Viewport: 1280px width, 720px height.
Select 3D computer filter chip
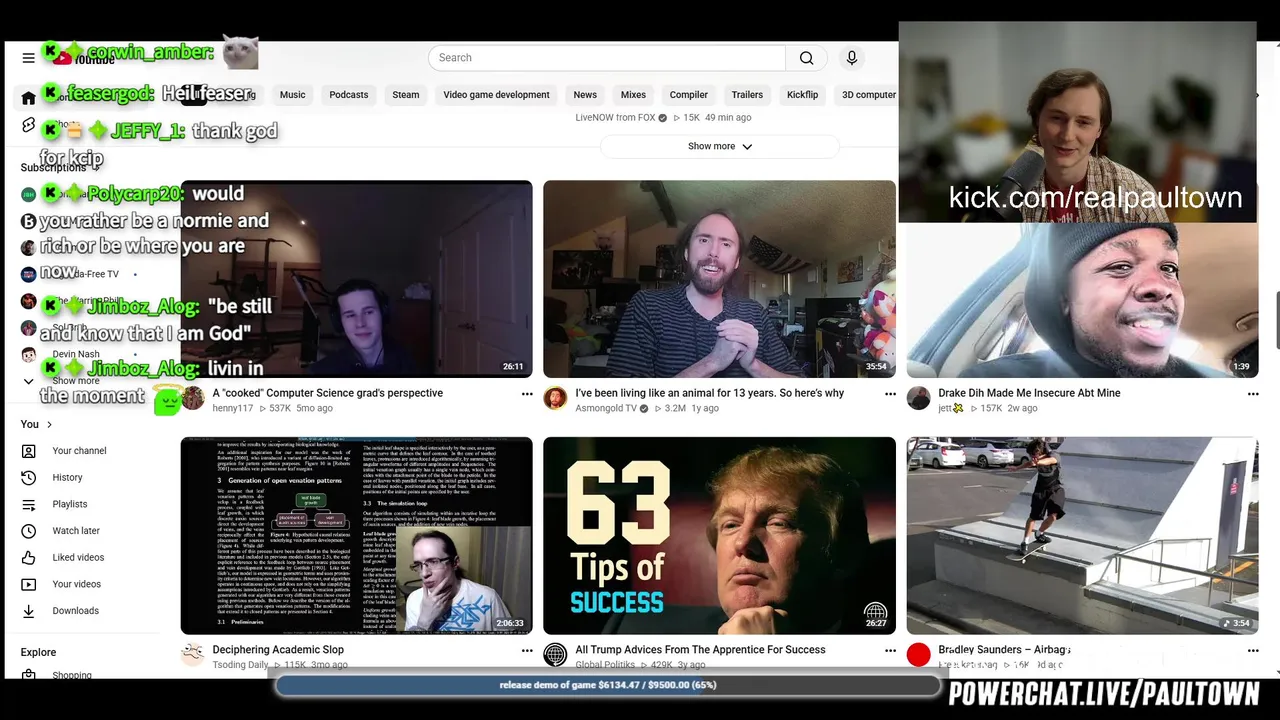click(x=868, y=95)
